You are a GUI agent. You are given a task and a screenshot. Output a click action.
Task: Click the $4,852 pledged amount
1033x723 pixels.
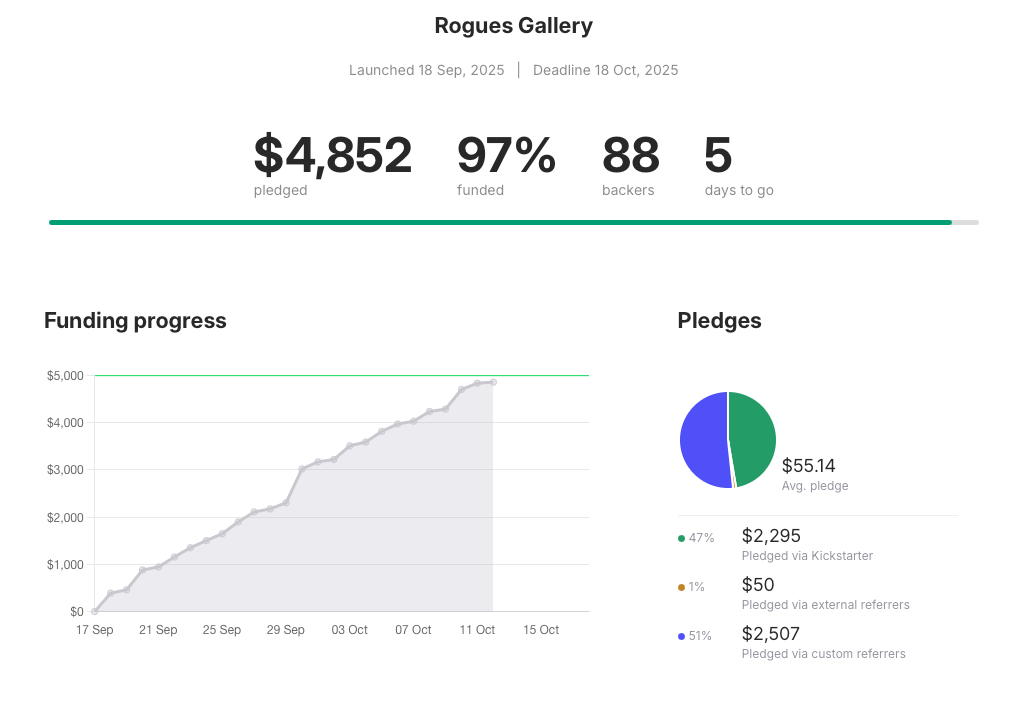[332, 155]
